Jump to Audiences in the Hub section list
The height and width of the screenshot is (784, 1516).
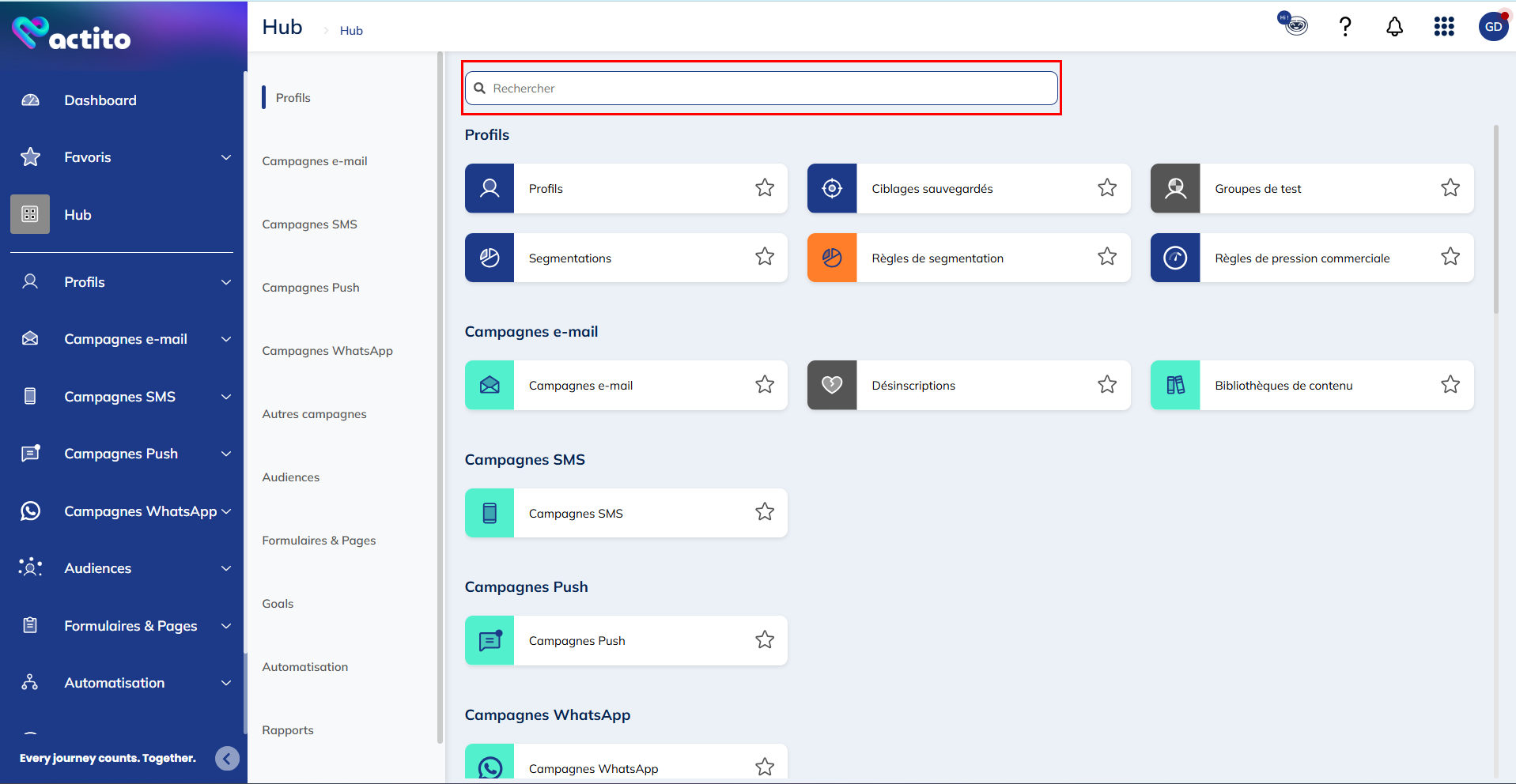(x=291, y=477)
